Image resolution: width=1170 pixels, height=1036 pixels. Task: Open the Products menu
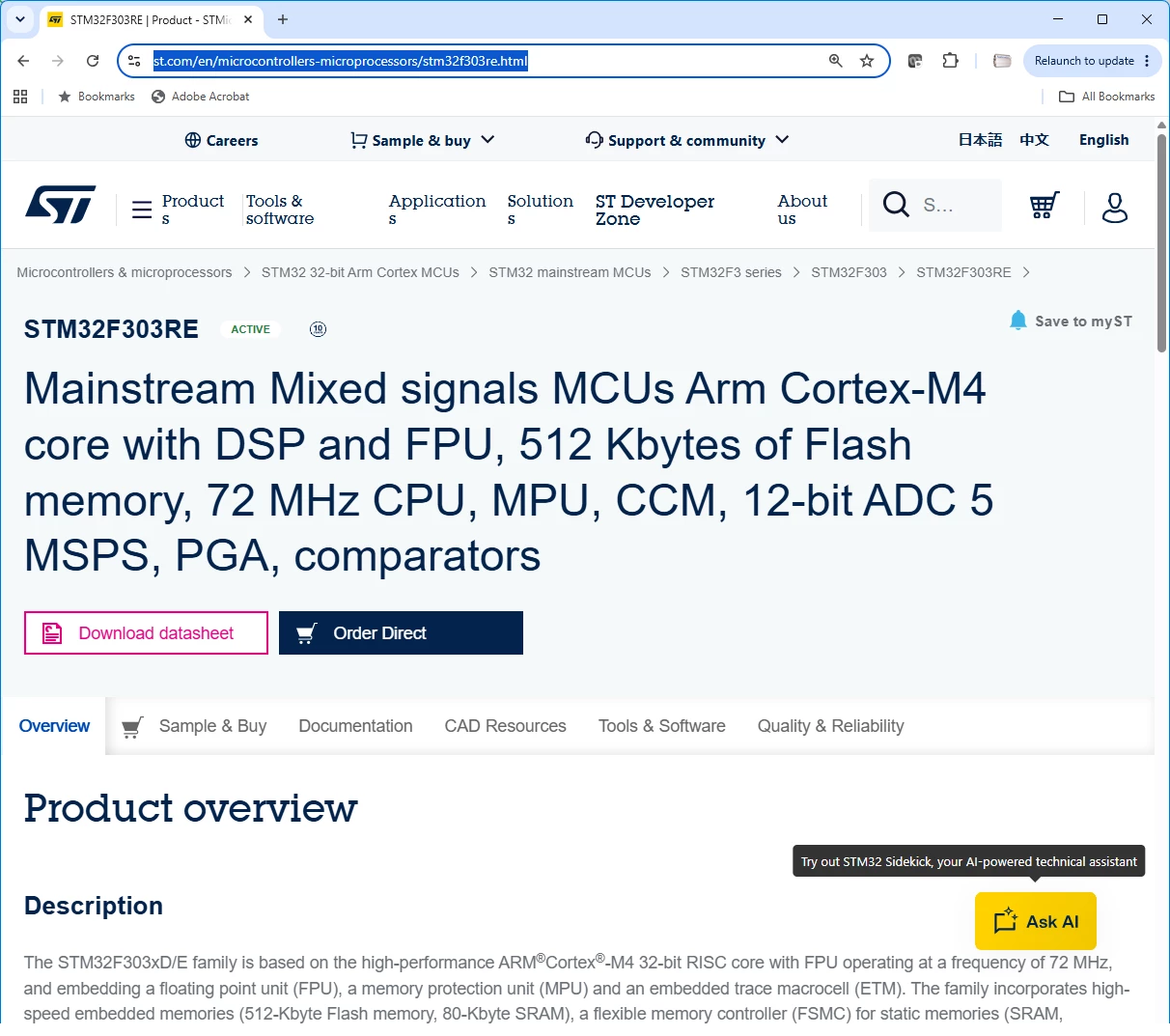click(x=192, y=210)
